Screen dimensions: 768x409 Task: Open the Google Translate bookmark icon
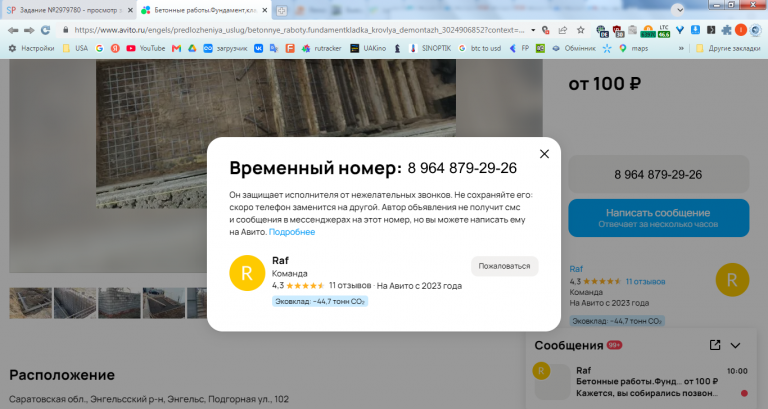[x=274, y=48]
